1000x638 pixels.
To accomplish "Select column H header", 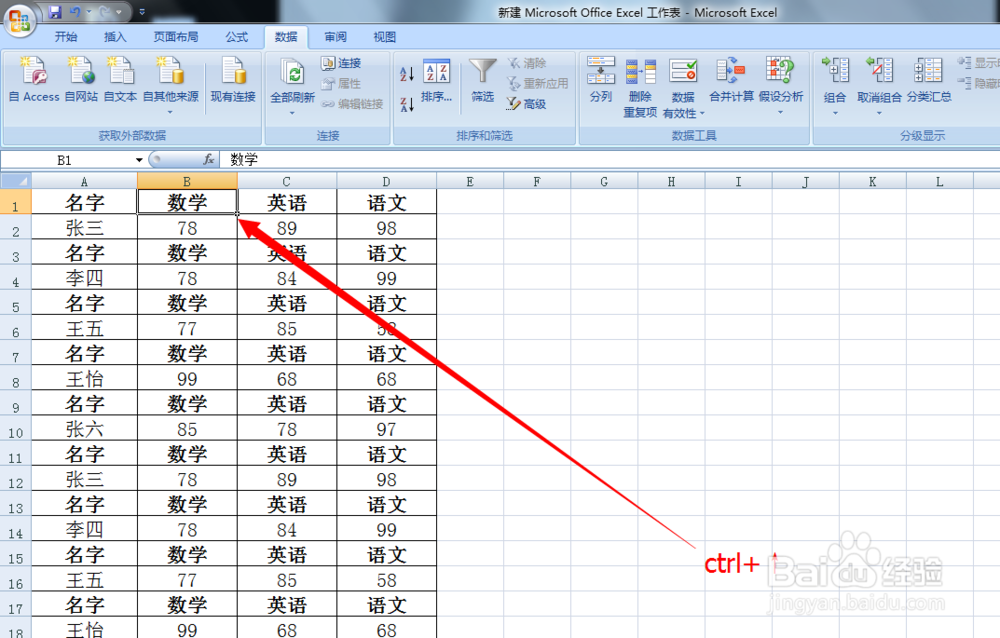I will (672, 182).
